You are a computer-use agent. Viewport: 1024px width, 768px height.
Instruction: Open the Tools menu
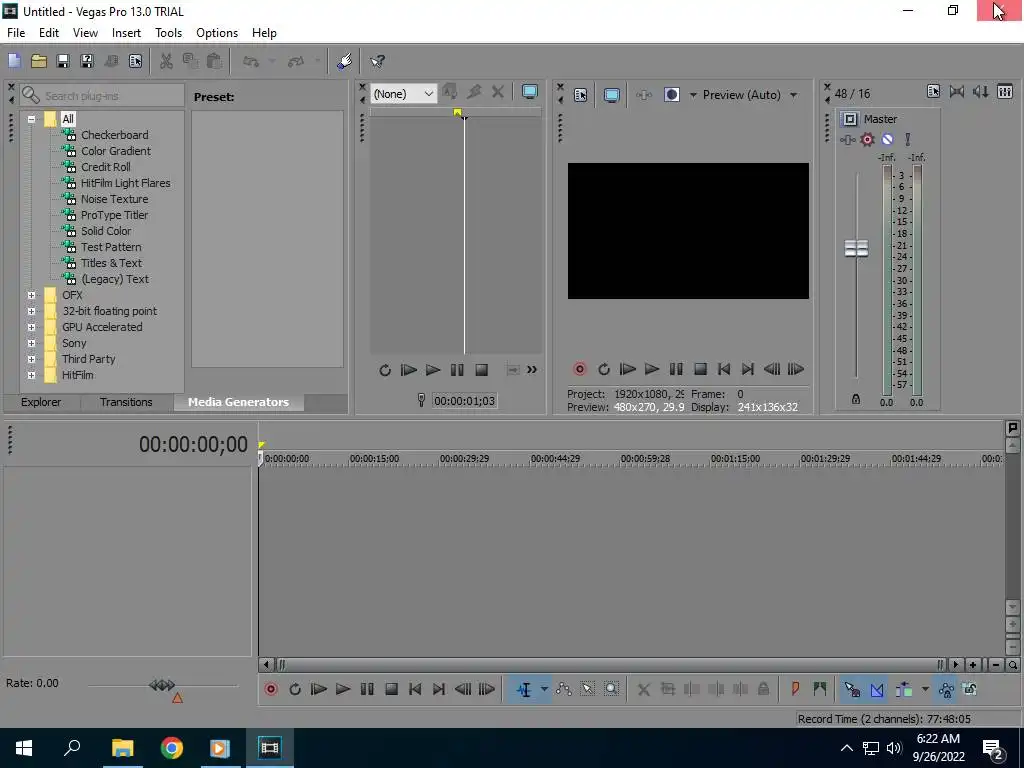(168, 33)
